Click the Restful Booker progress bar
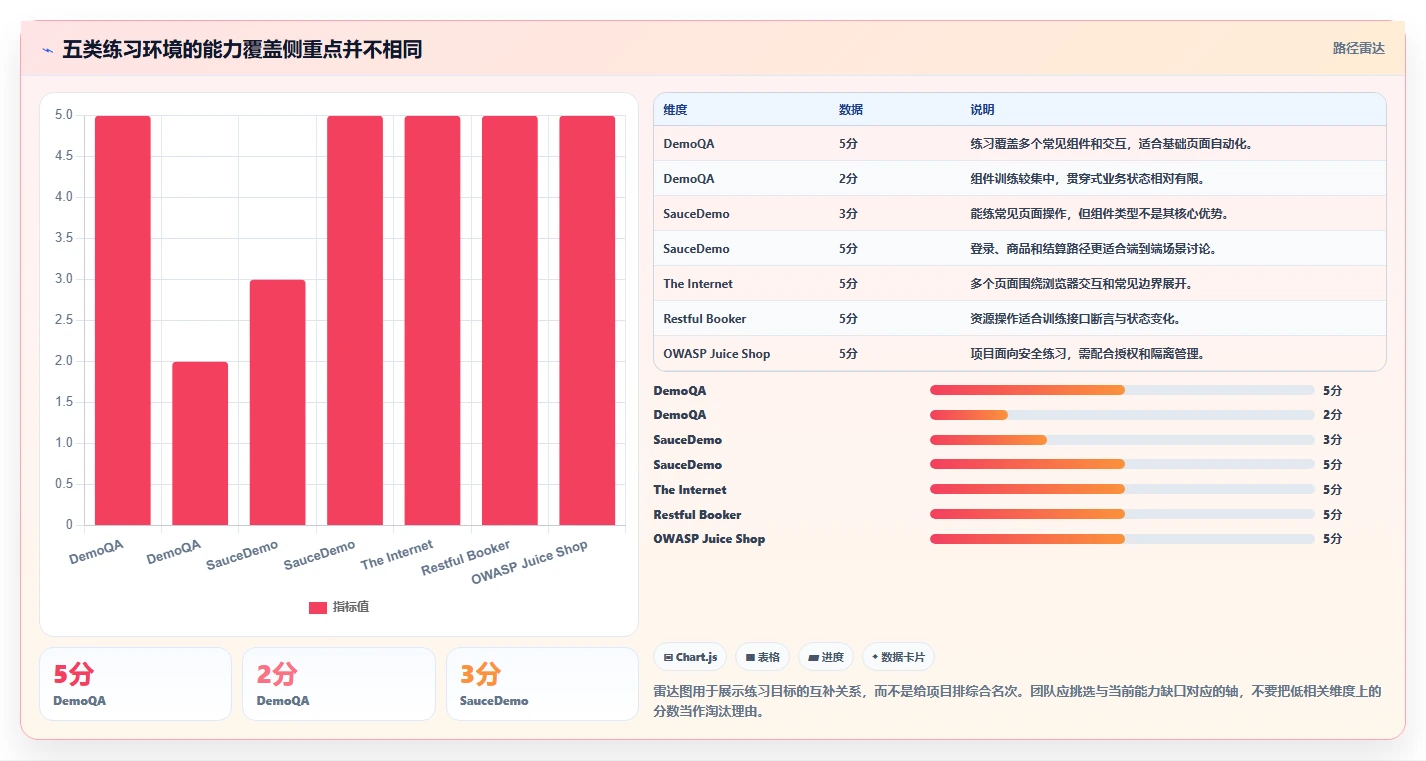 point(1122,514)
